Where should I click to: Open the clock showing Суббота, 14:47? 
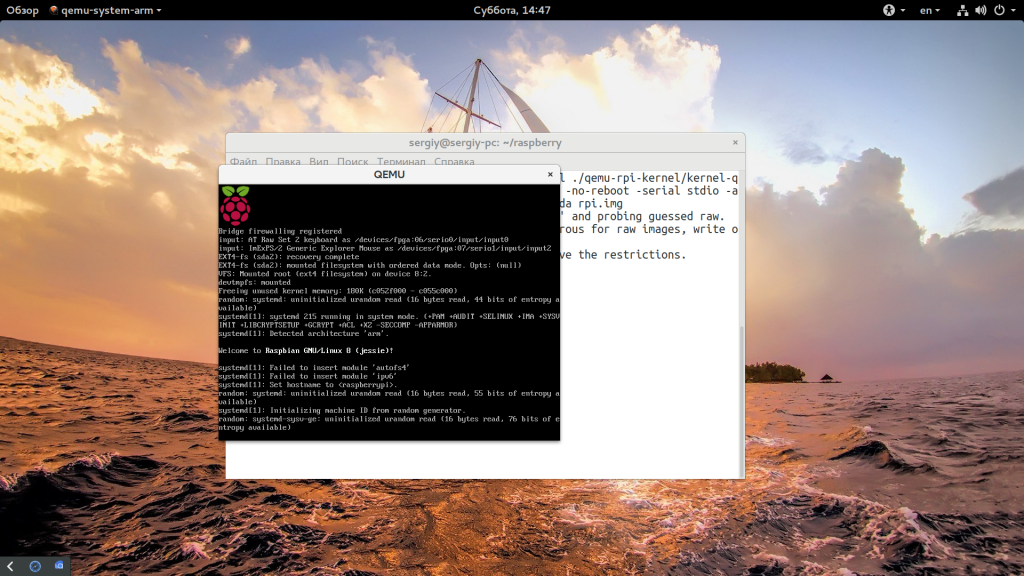click(512, 10)
